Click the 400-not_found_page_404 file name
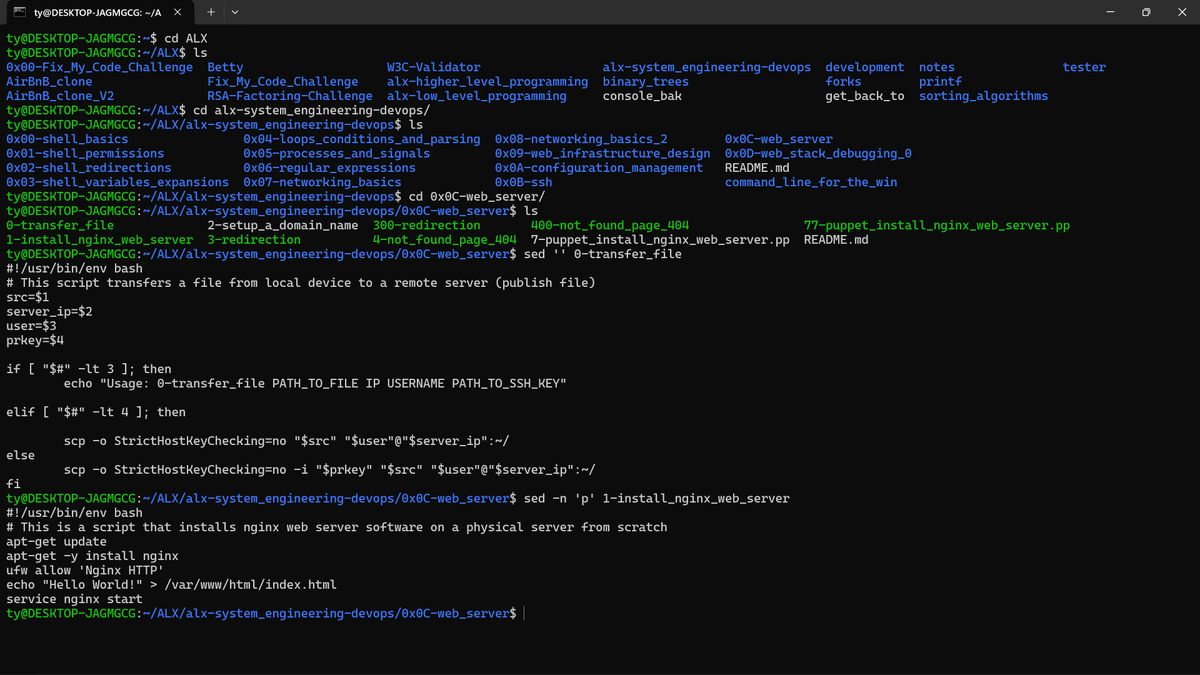 point(610,226)
